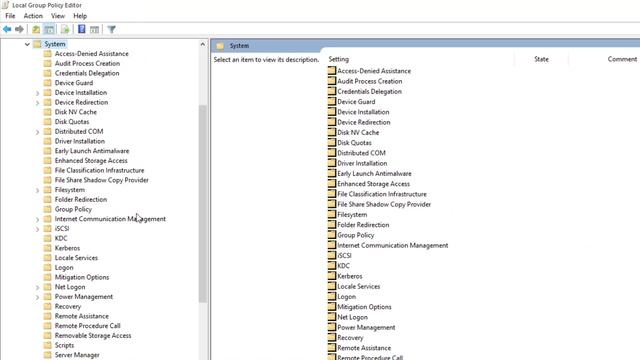
Task: Open the Action menu
Action: tap(33, 16)
